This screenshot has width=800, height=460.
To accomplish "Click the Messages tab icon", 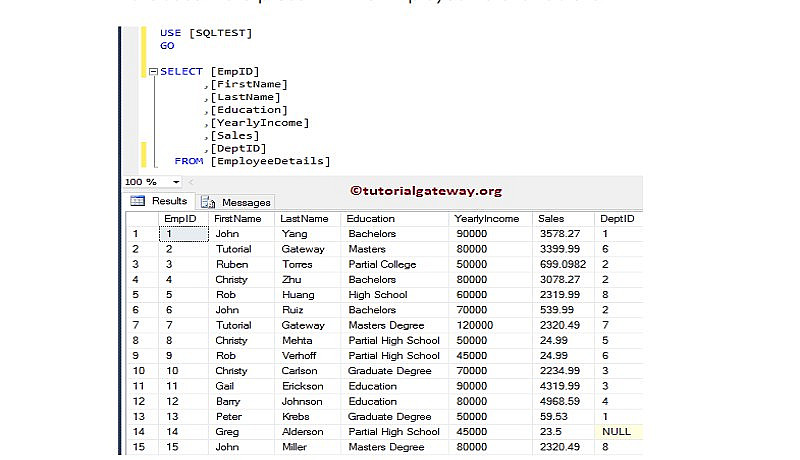I will [x=208, y=202].
